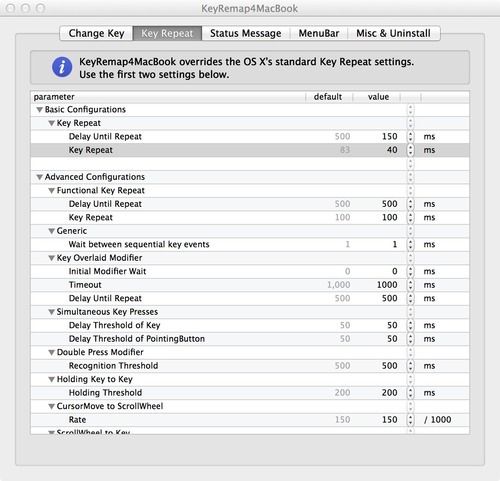Image resolution: width=500 pixels, height=481 pixels.
Task: Select 'Initial Modifier Wait' row
Action: (x=250, y=271)
